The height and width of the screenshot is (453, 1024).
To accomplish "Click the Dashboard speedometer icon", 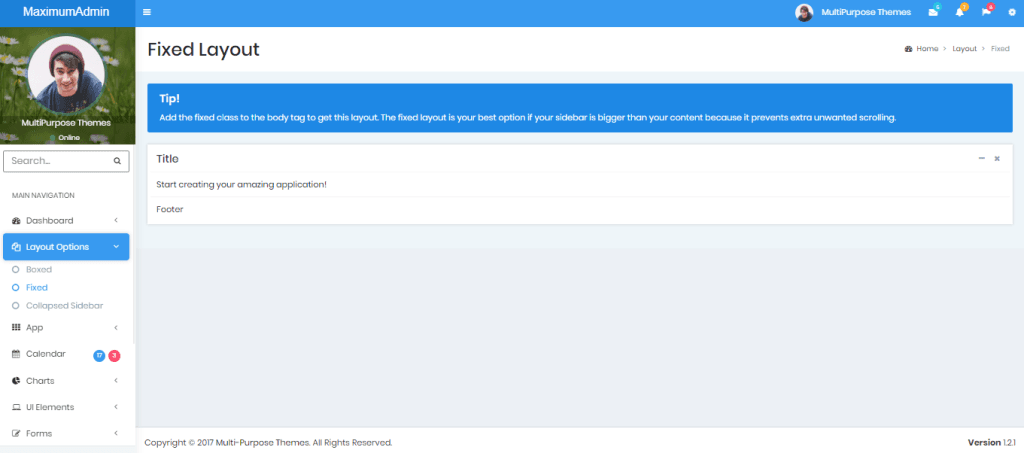I will point(16,221).
